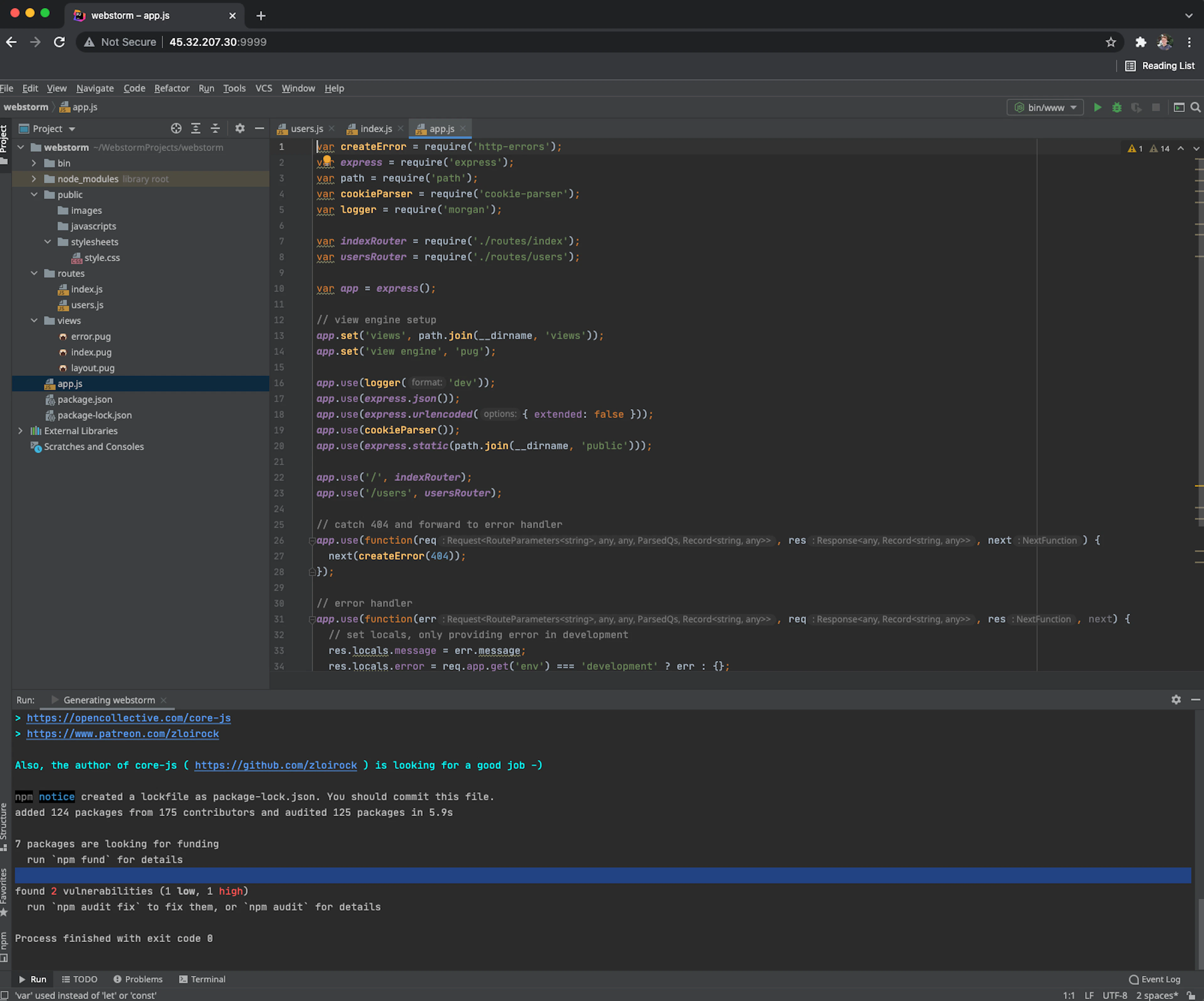Image resolution: width=1204 pixels, height=1001 pixels.
Task: Open the Search Everywhere magnifier
Action: 1196,107
